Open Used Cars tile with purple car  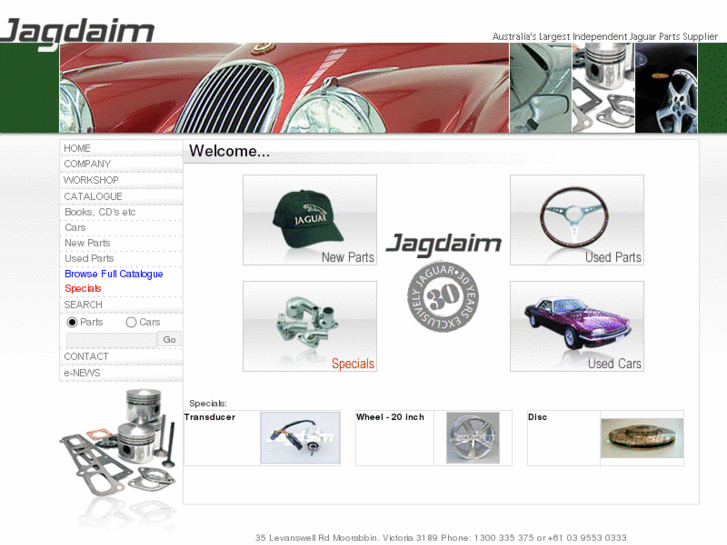click(577, 326)
